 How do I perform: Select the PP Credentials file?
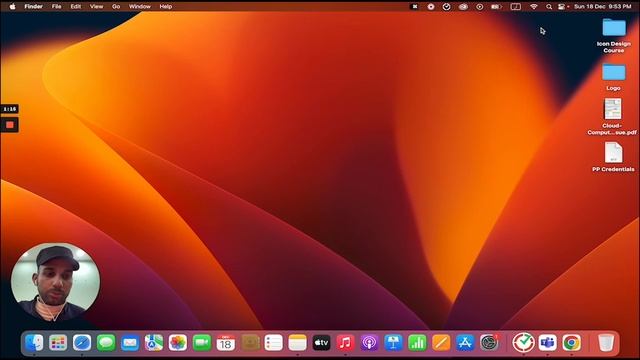point(613,157)
